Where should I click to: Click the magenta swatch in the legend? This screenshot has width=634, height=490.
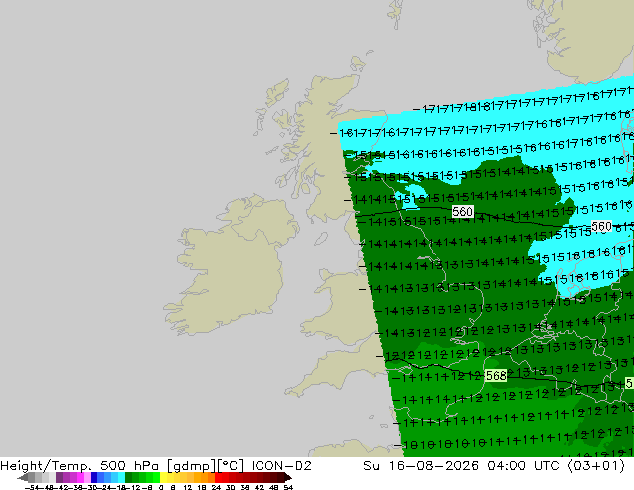[x=80, y=477]
